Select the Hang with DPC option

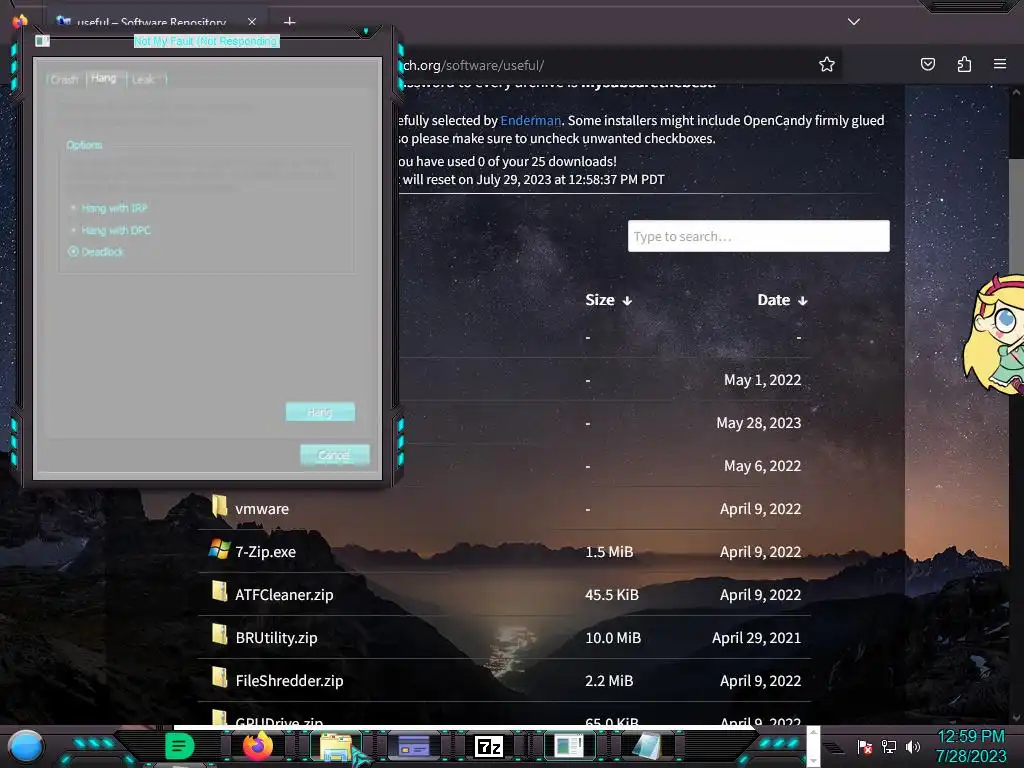coord(110,230)
